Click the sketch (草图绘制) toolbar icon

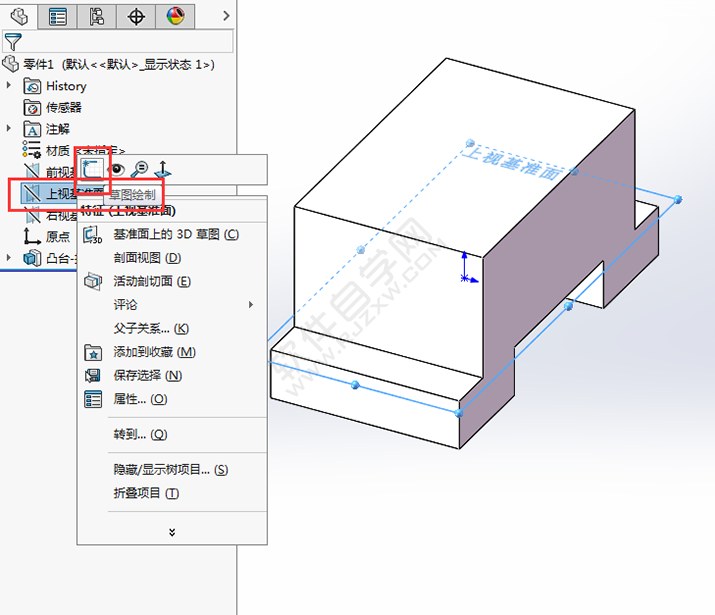tap(93, 169)
